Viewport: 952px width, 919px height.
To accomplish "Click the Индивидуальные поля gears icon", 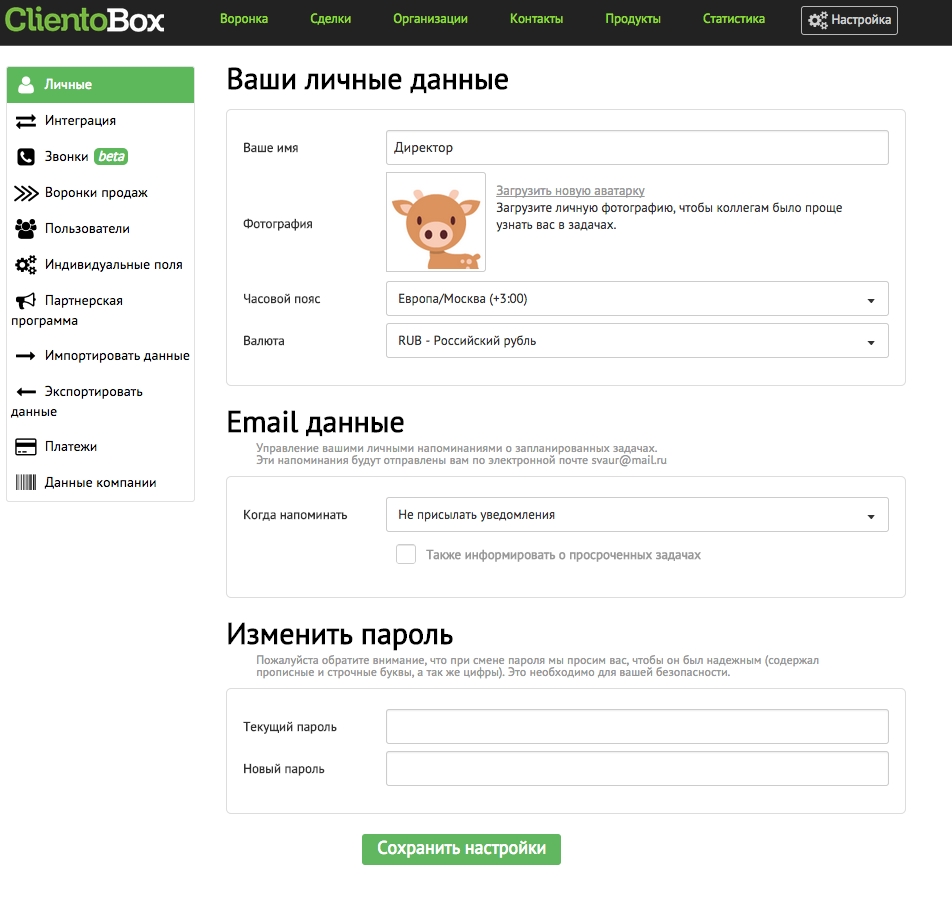I will click(x=26, y=265).
